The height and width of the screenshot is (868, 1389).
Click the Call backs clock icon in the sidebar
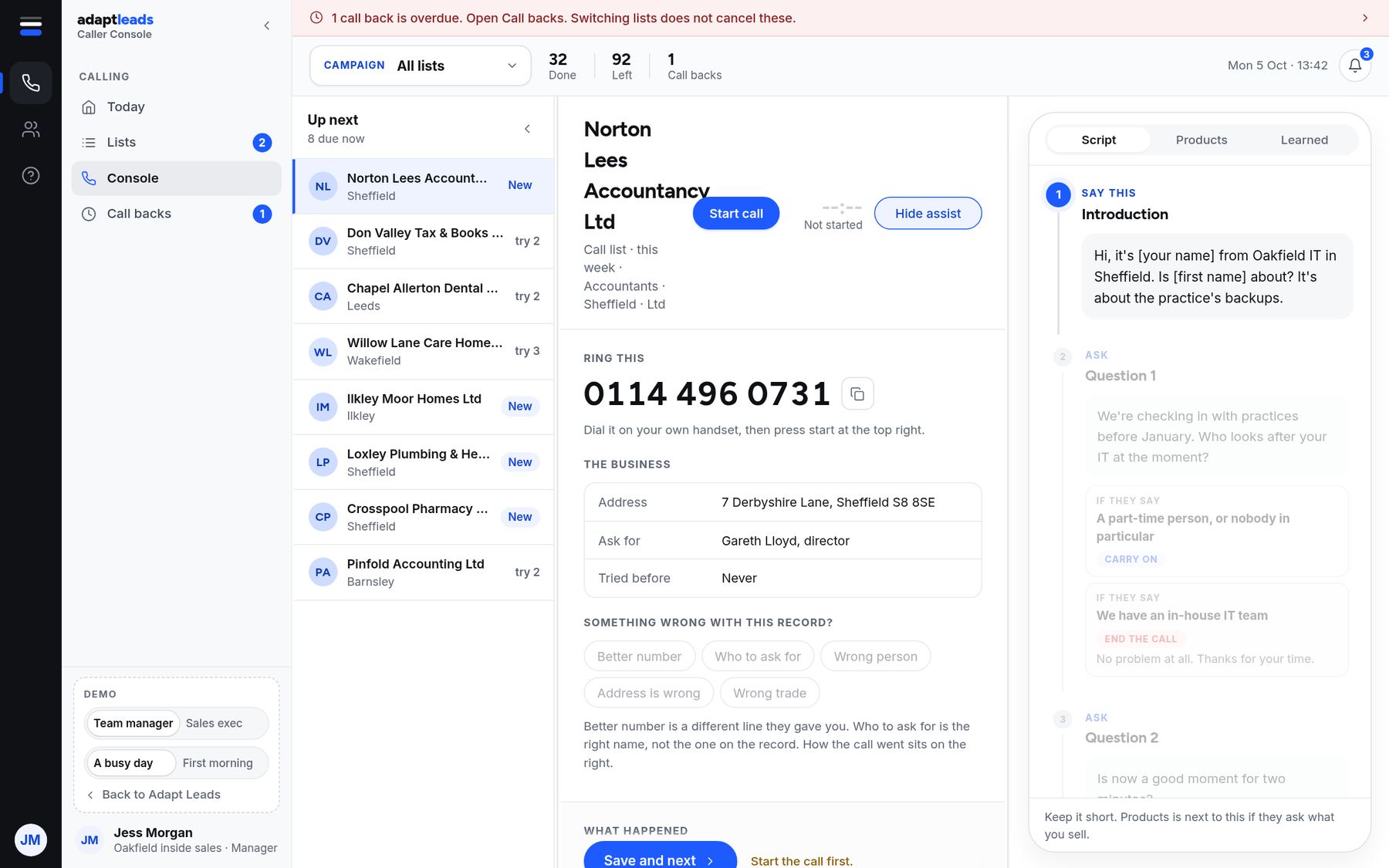[89, 214]
